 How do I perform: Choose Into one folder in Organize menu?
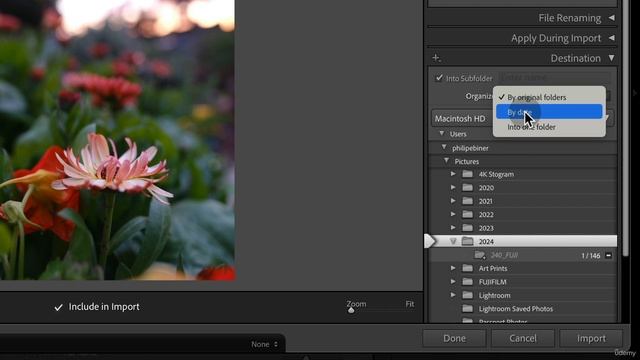point(549,127)
